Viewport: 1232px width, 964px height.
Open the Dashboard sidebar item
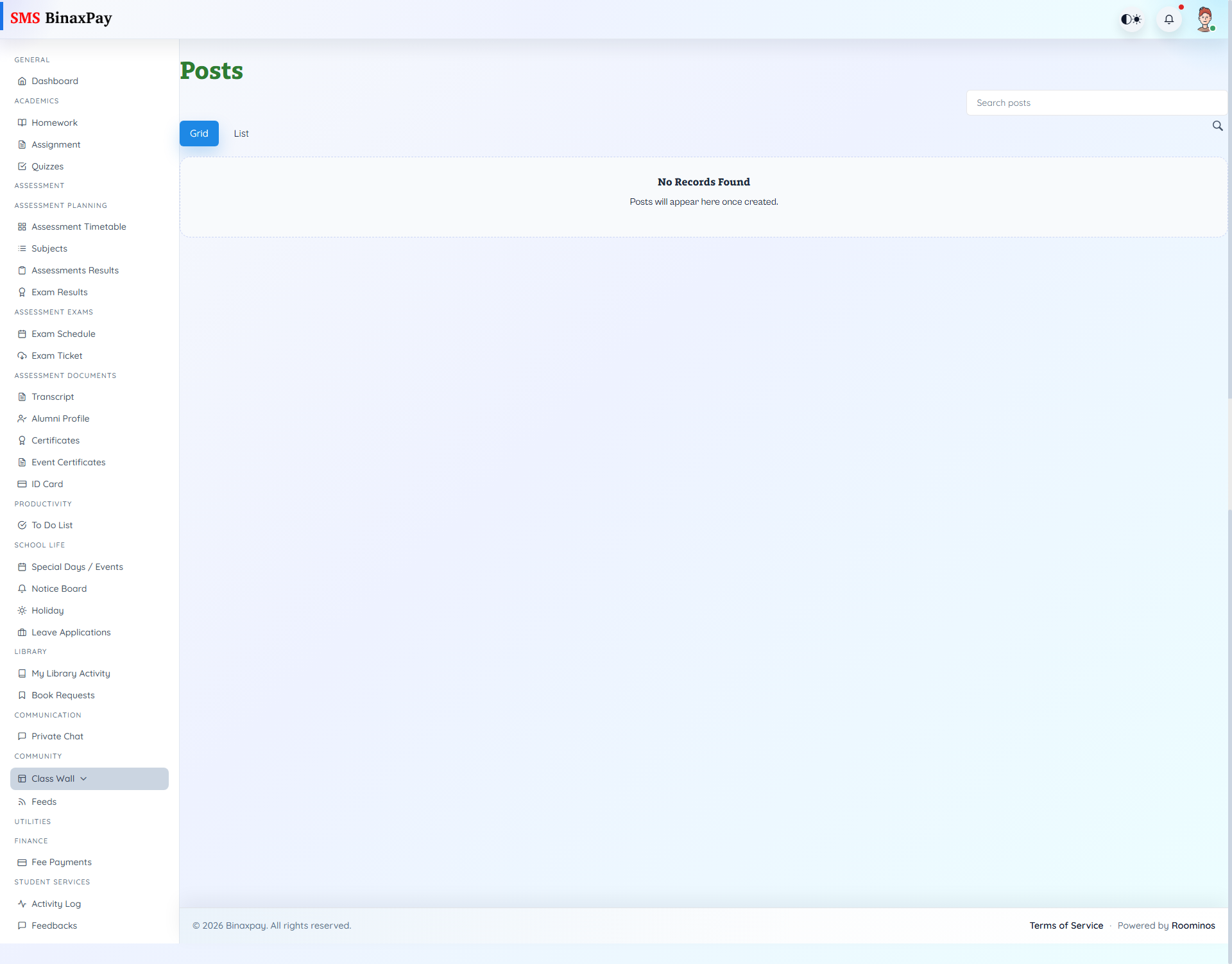point(55,81)
